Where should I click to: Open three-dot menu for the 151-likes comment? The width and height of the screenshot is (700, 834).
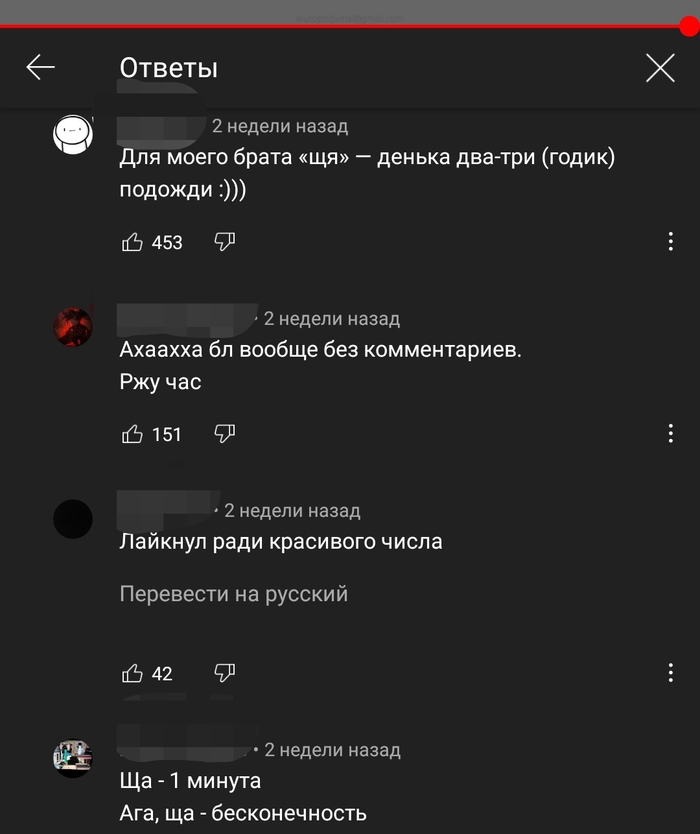click(x=671, y=433)
